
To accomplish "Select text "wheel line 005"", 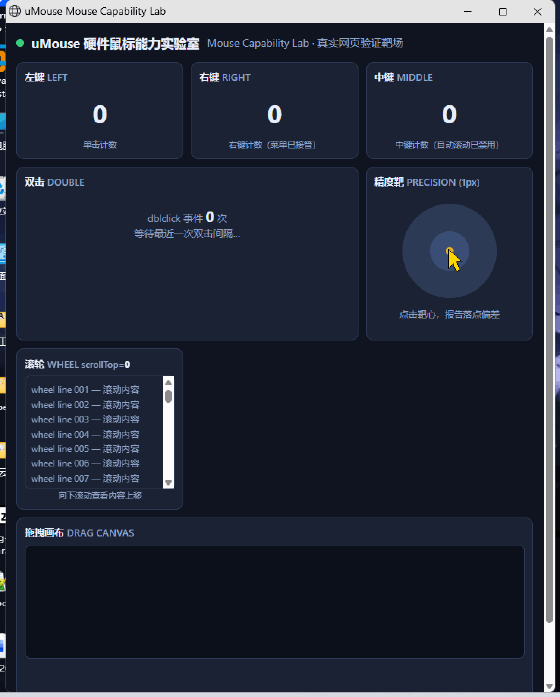I will (60, 449).
